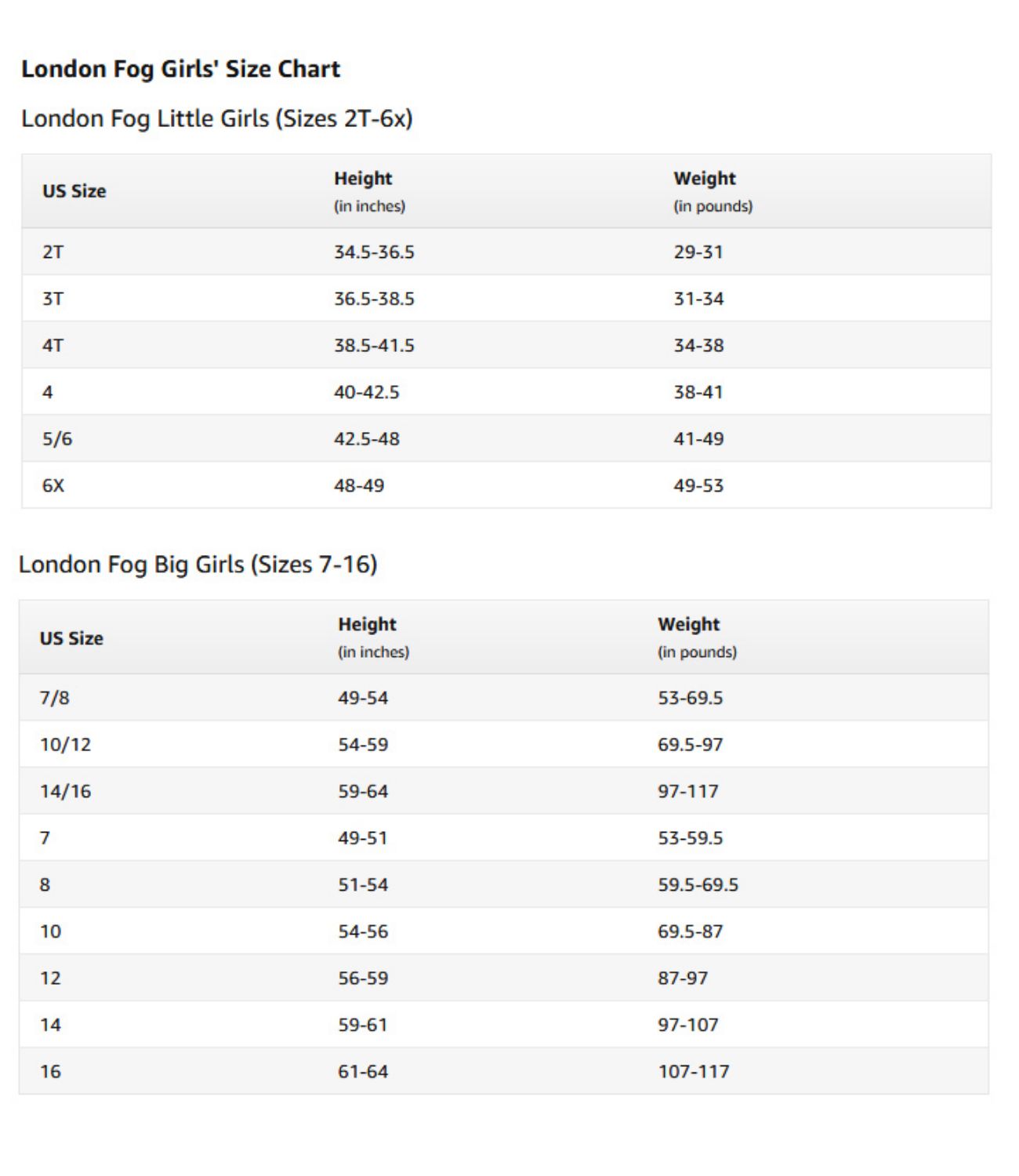Select the size 16 row label
This screenshot has width=1019, height=1176.
tap(50, 1072)
